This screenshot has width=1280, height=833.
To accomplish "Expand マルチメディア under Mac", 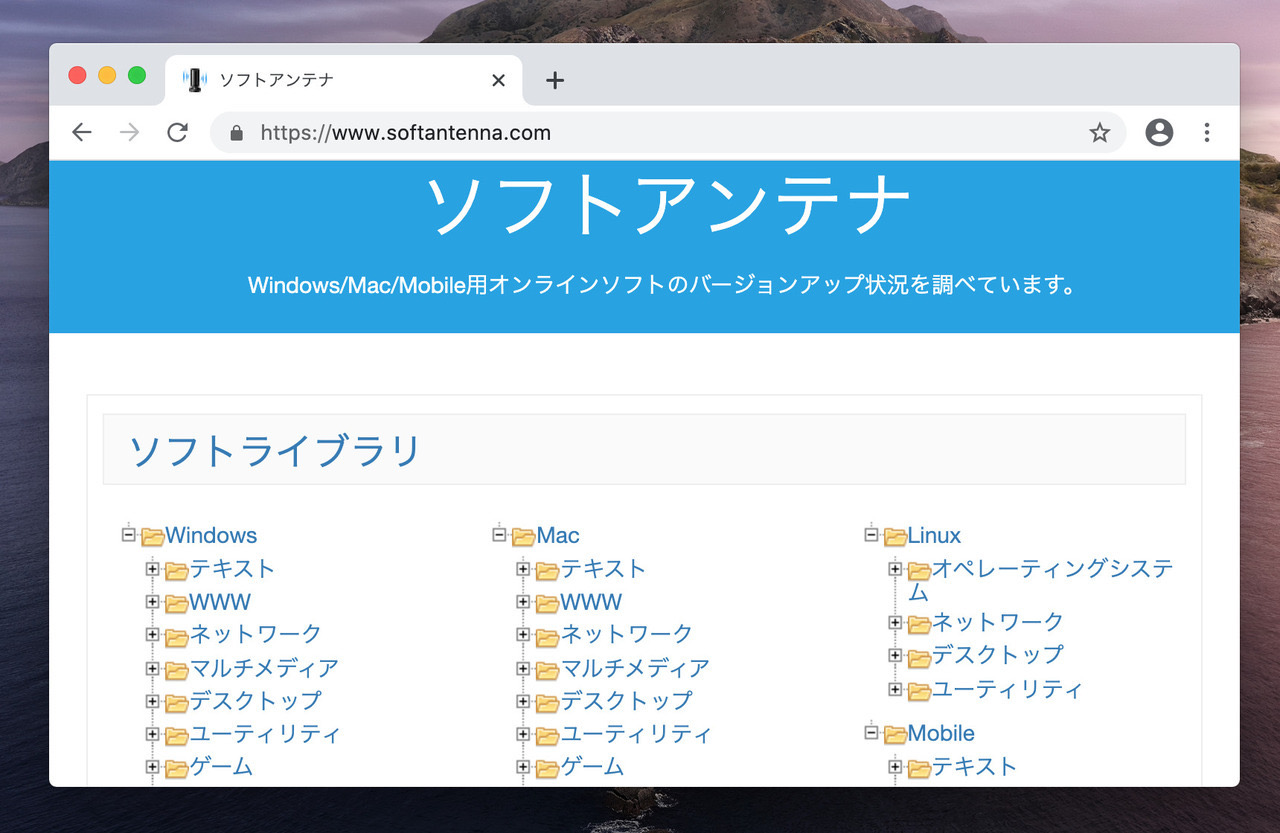I will pos(523,668).
